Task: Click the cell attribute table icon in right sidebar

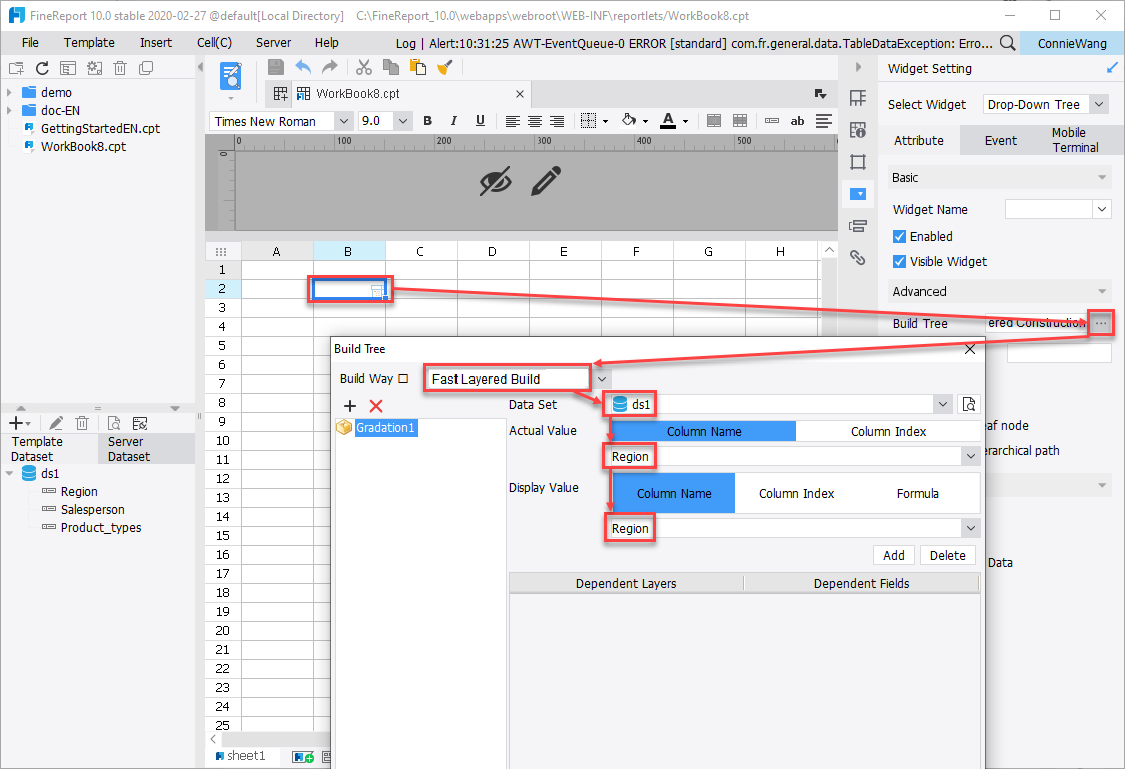Action: tap(857, 130)
